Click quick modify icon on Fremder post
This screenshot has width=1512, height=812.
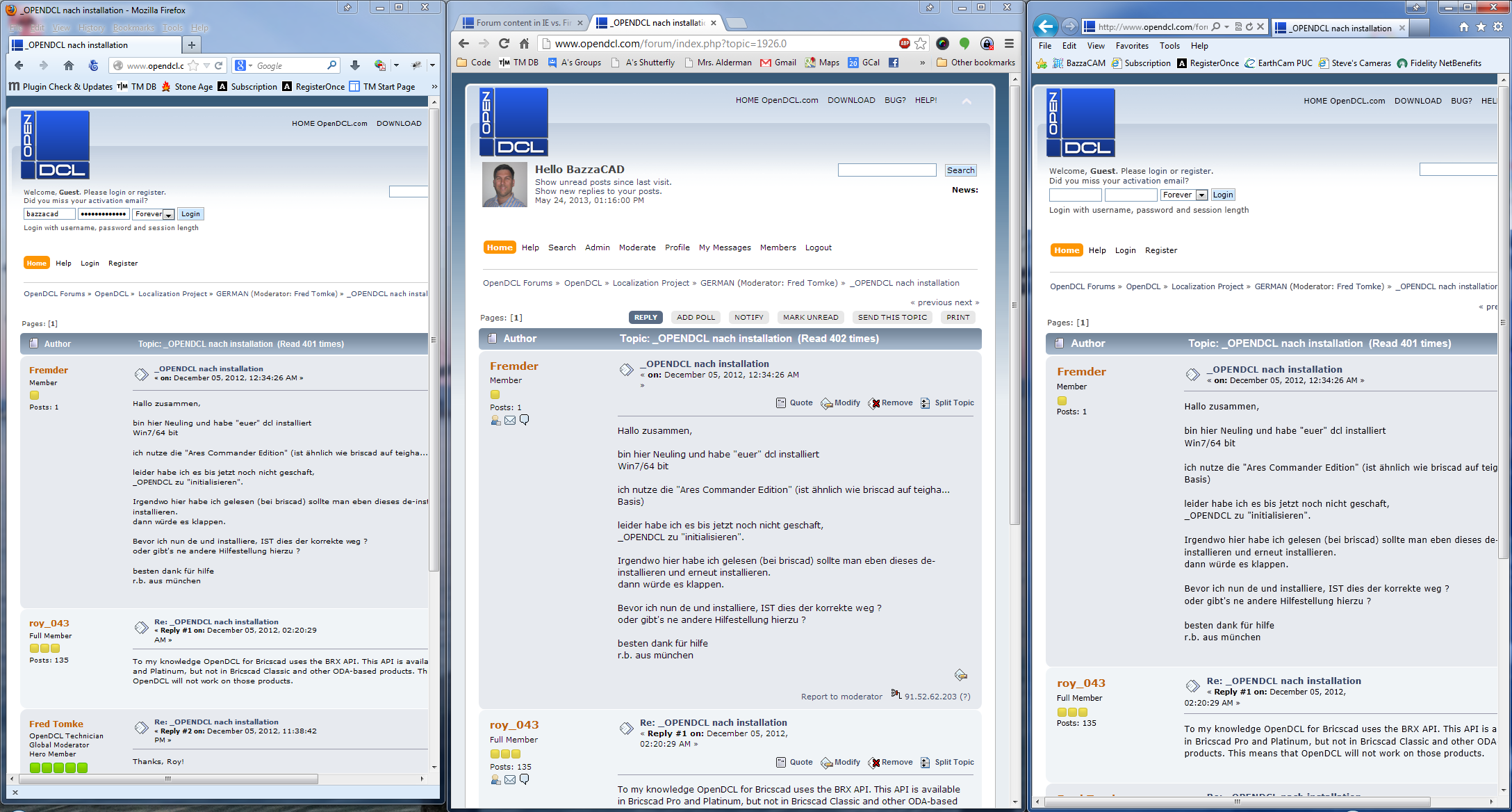[x=961, y=675]
